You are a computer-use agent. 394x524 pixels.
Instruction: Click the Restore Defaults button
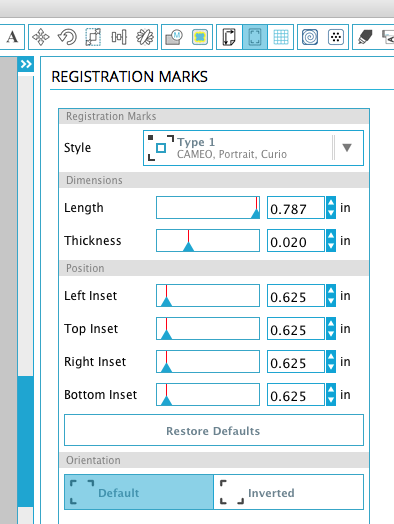[214, 430]
